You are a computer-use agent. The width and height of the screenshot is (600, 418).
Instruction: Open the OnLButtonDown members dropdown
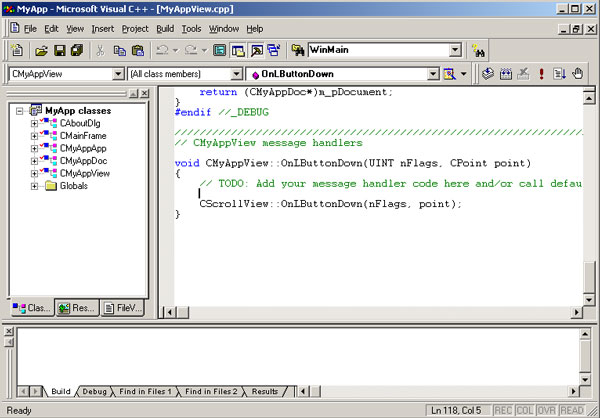(433, 73)
